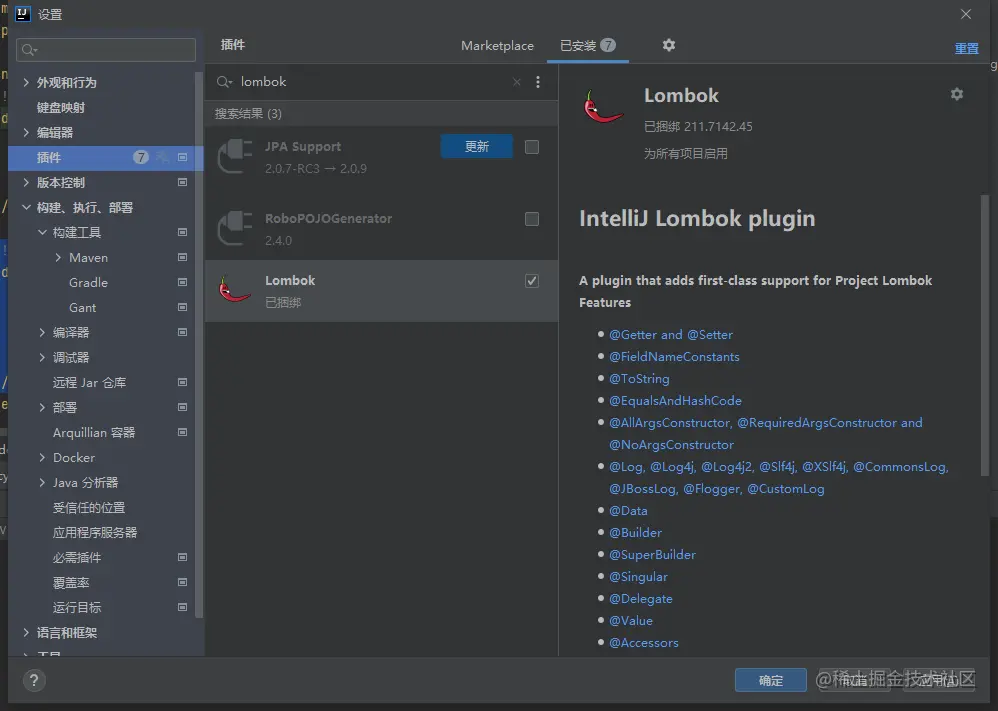The width and height of the screenshot is (998, 711).
Task: Open plugin search options three-dot menu
Action: pos(538,82)
